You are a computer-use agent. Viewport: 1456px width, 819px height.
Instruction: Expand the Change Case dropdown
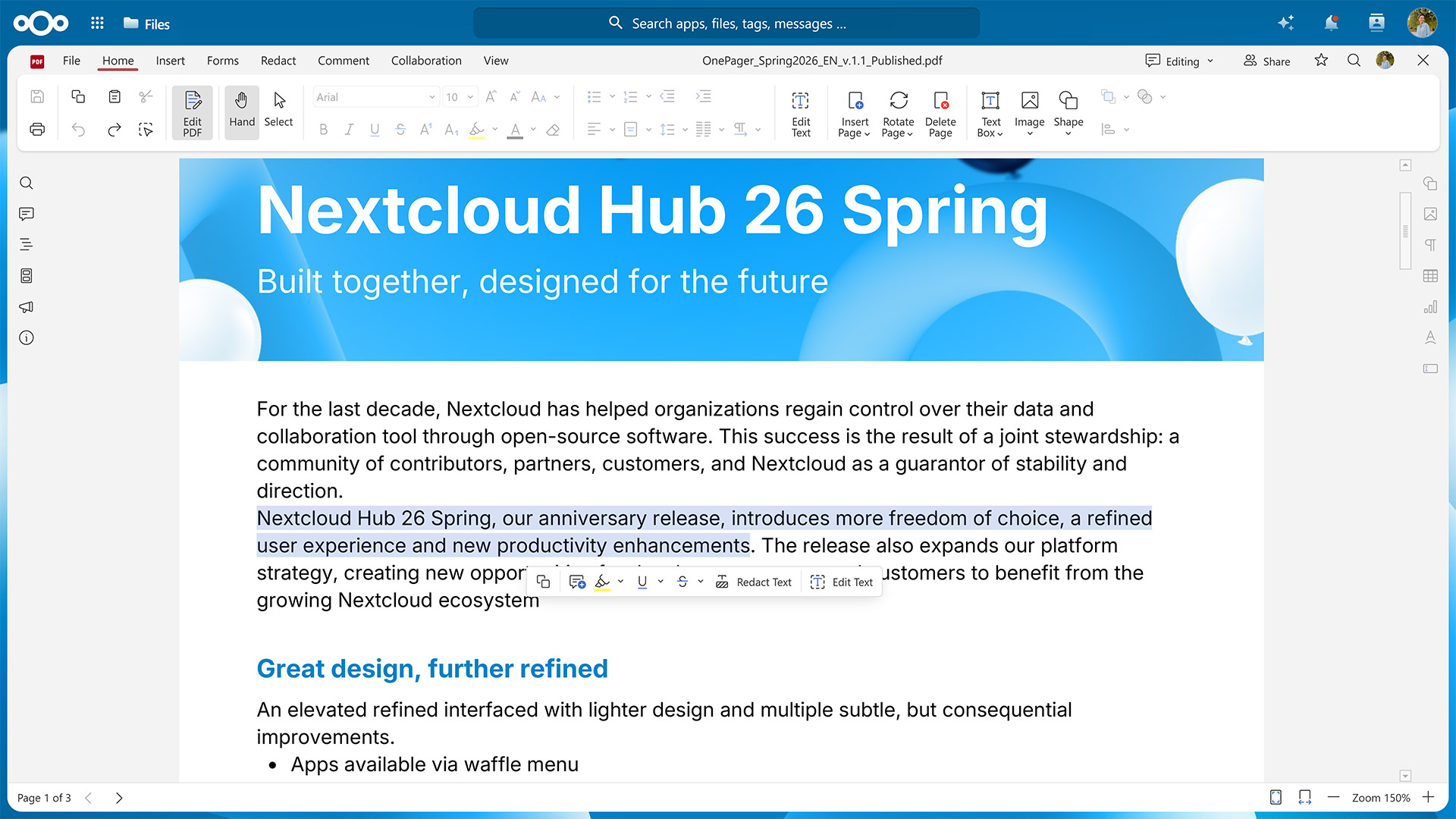[557, 97]
